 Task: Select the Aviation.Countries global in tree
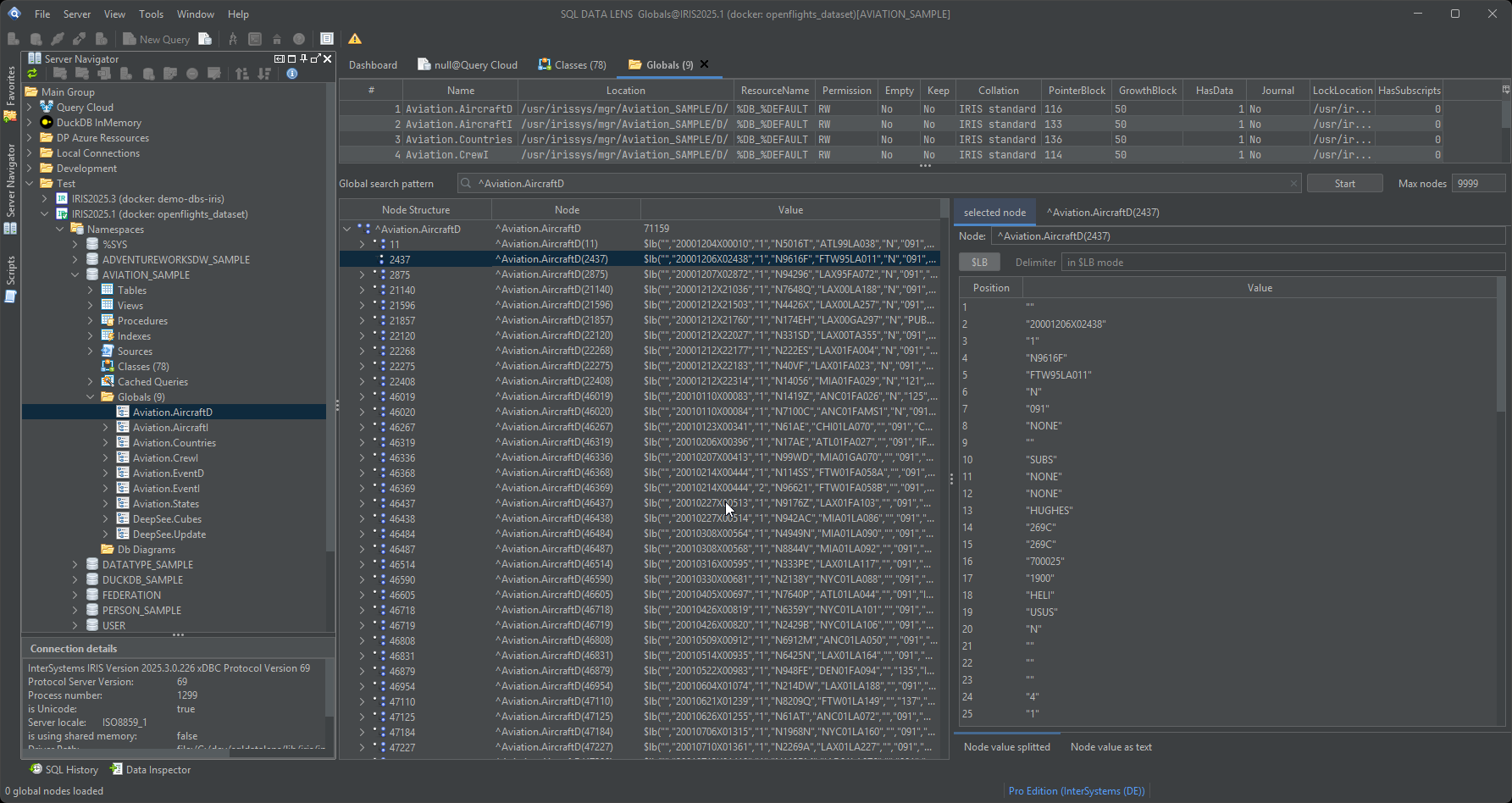tap(174, 443)
